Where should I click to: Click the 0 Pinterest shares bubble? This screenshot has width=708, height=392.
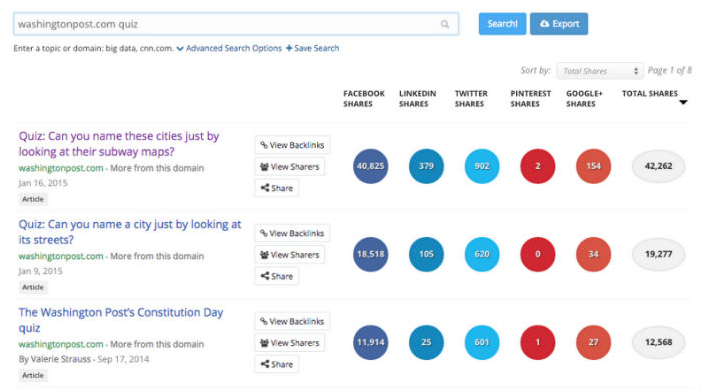coord(537,254)
